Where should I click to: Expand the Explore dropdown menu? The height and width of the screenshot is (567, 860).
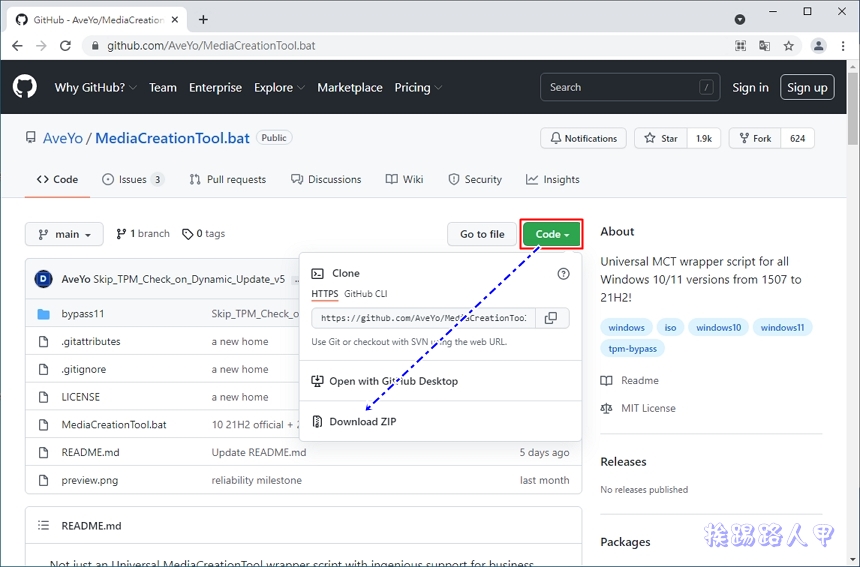279,87
